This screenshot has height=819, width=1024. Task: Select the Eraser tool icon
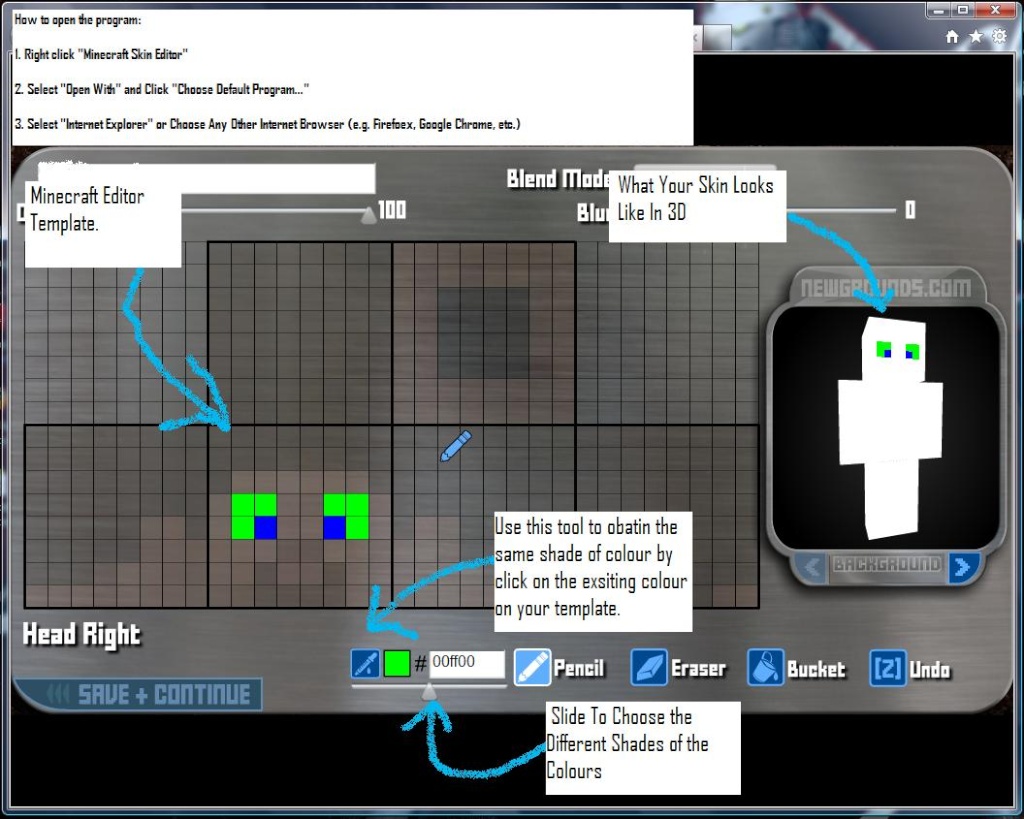pyautogui.click(x=648, y=667)
